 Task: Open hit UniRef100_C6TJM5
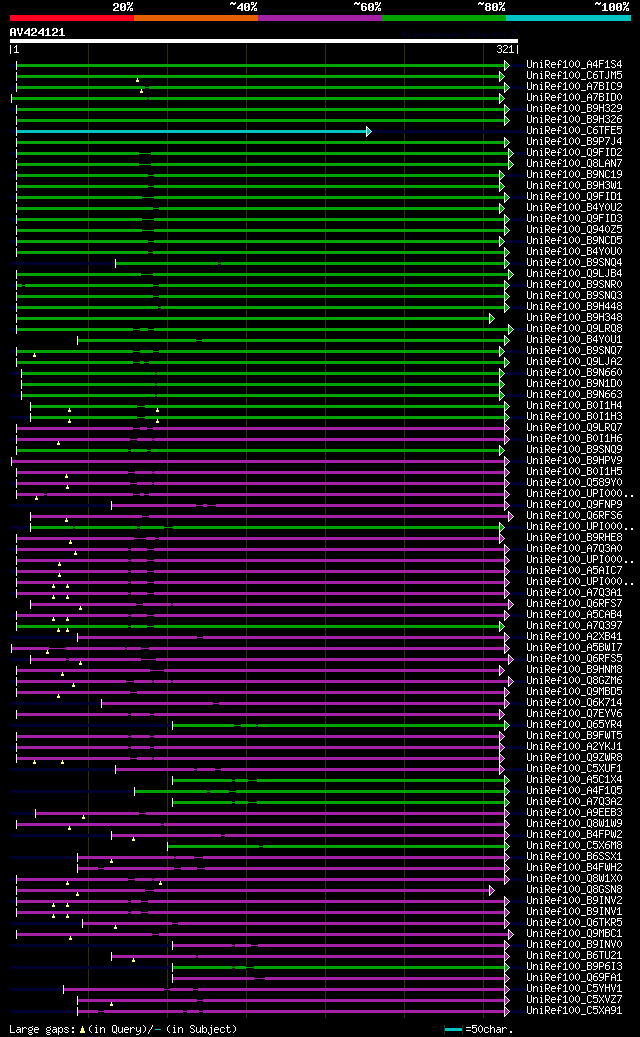tap(574, 76)
